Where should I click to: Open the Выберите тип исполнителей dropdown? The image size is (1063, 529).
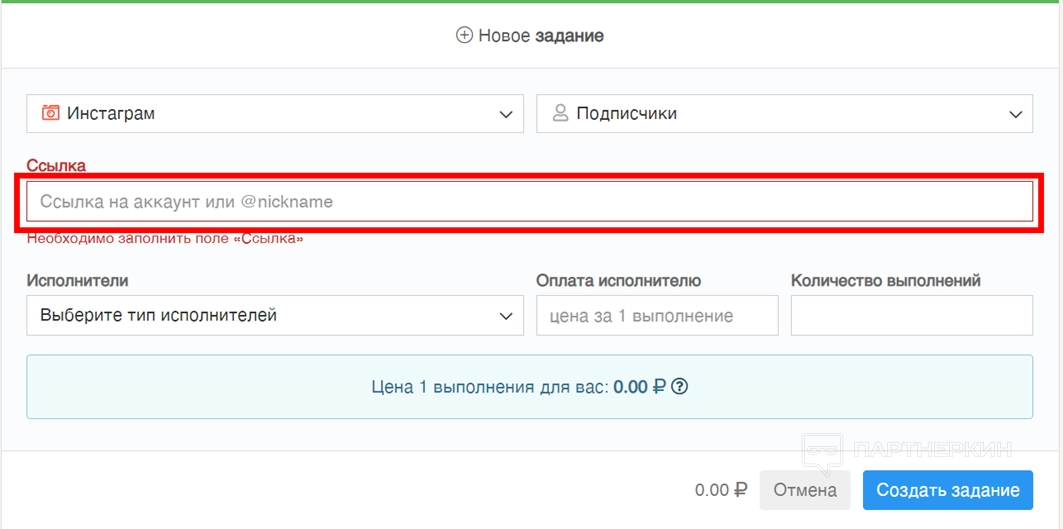pyautogui.click(x=275, y=316)
